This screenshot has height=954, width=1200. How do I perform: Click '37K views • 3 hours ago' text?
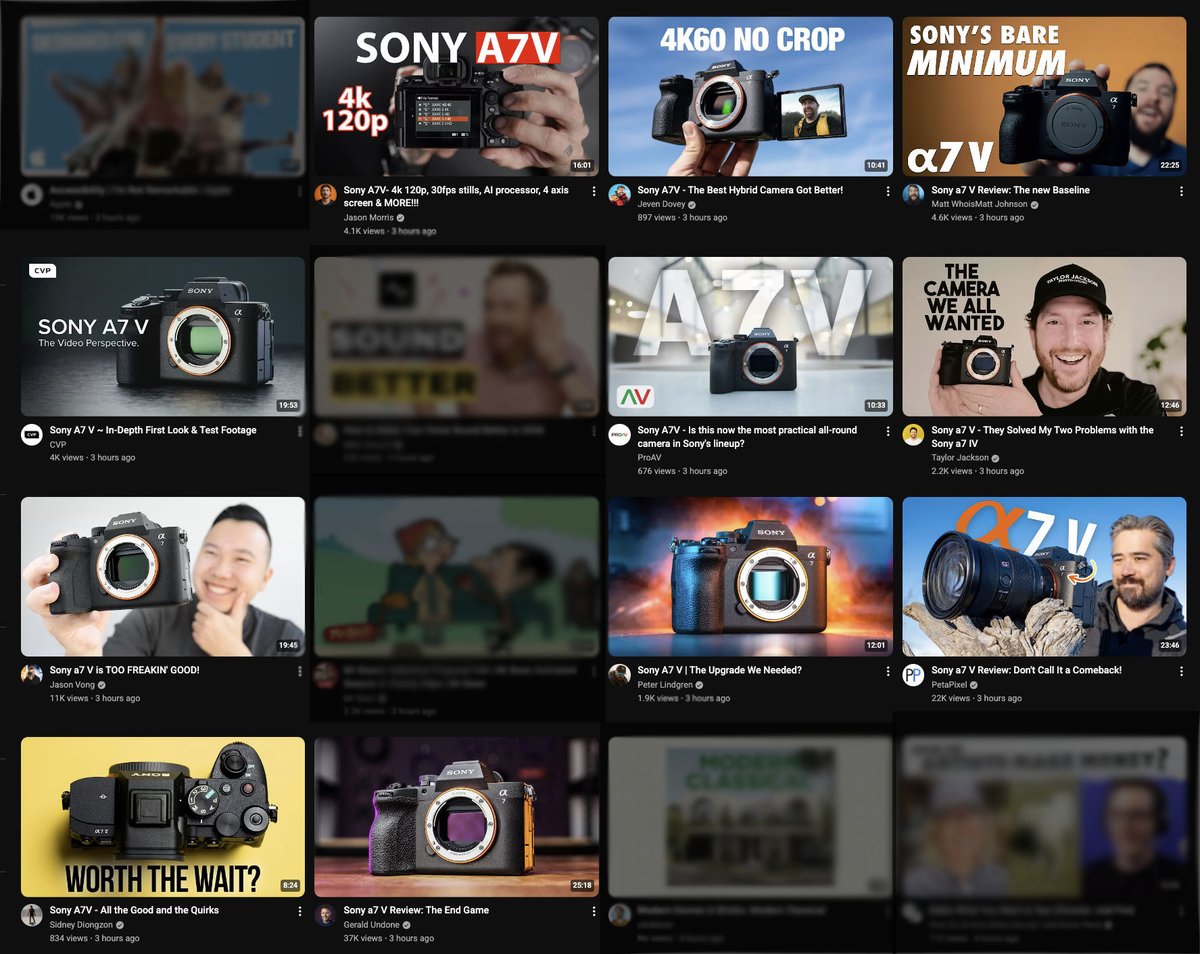(x=388, y=938)
